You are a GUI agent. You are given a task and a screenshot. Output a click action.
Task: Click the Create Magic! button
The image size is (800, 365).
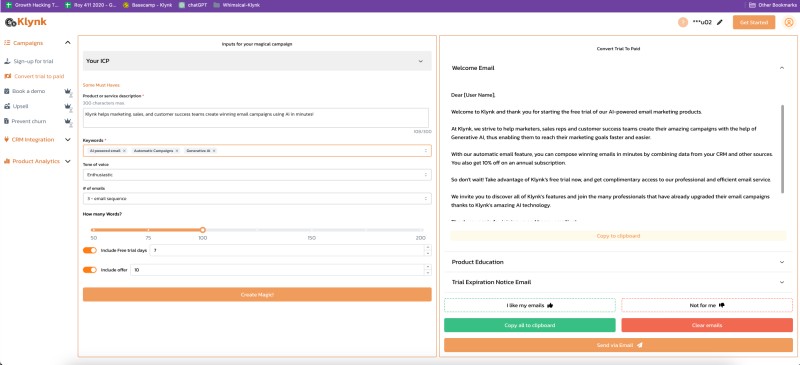pyautogui.click(x=257, y=295)
